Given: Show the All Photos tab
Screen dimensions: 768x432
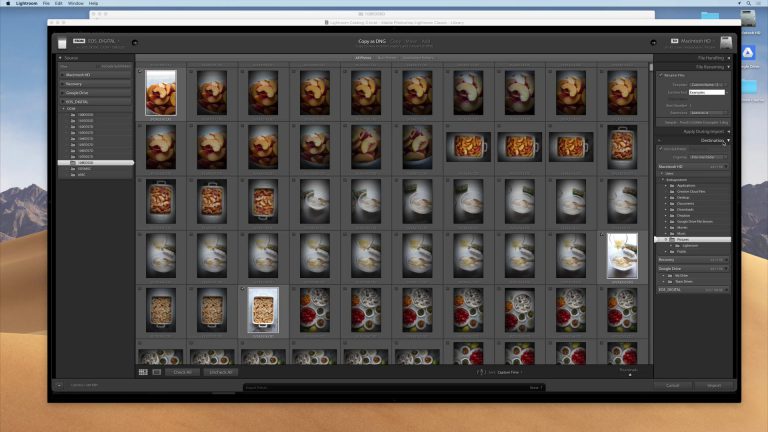Looking at the screenshot, I should point(363,58).
